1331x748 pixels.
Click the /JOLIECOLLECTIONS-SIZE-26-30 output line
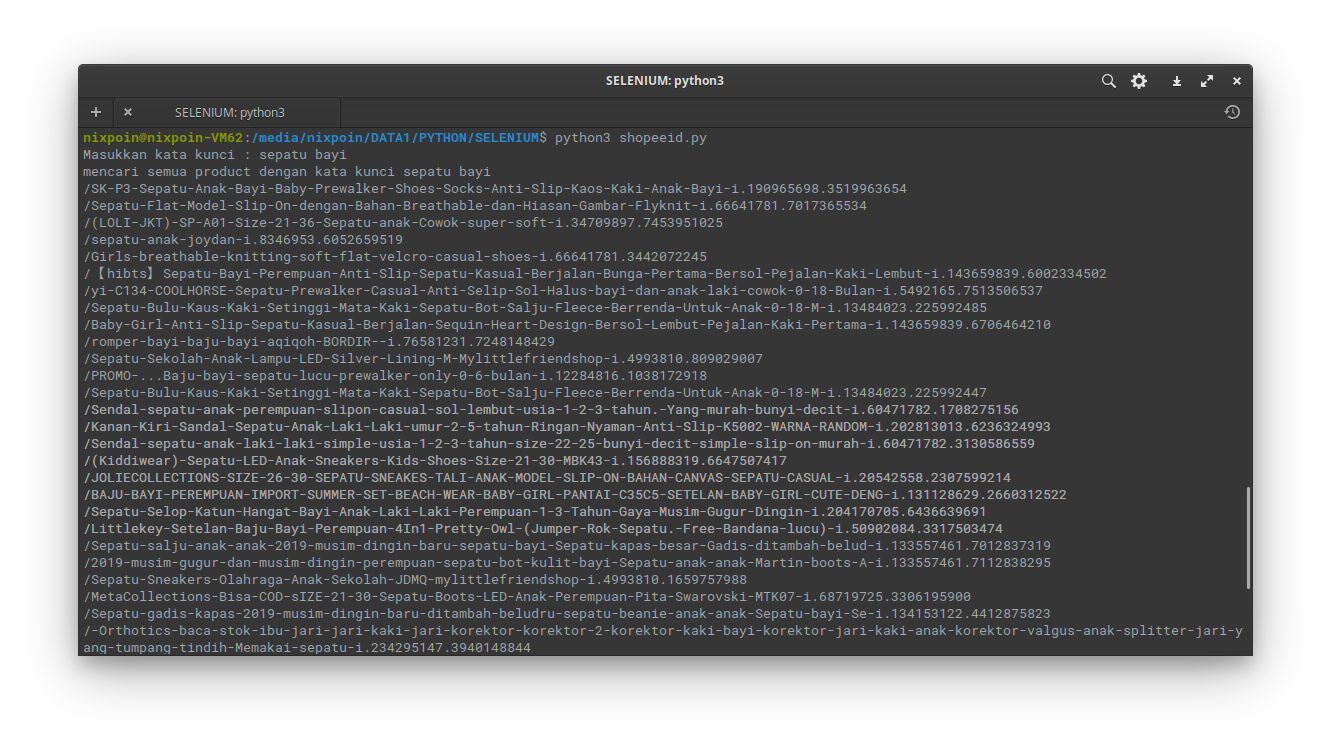pyautogui.click(x=547, y=478)
